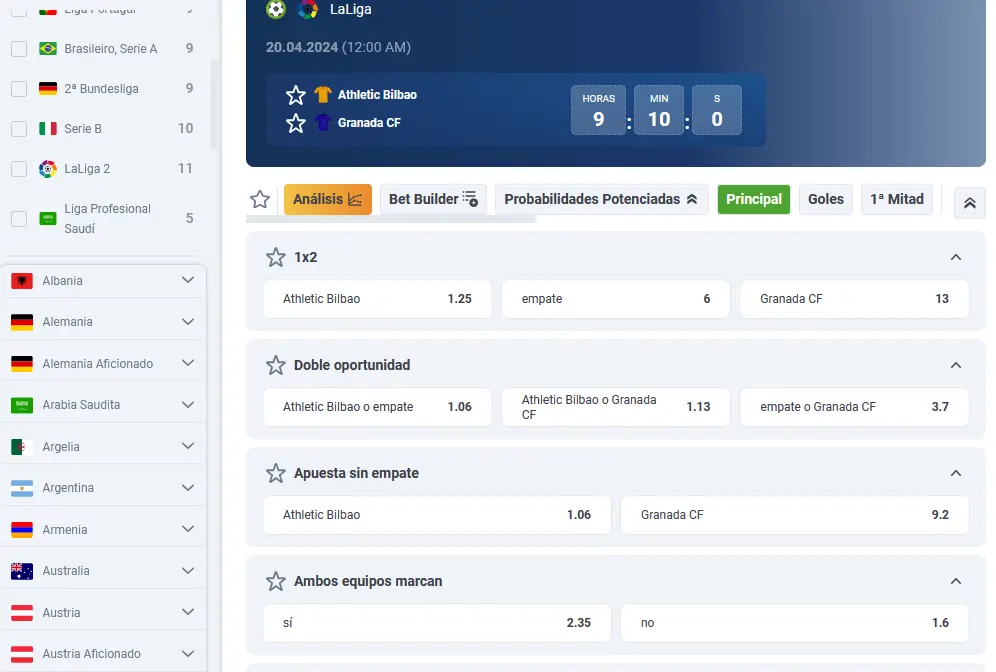
Task: Star the 1x2 market
Action: 276,257
